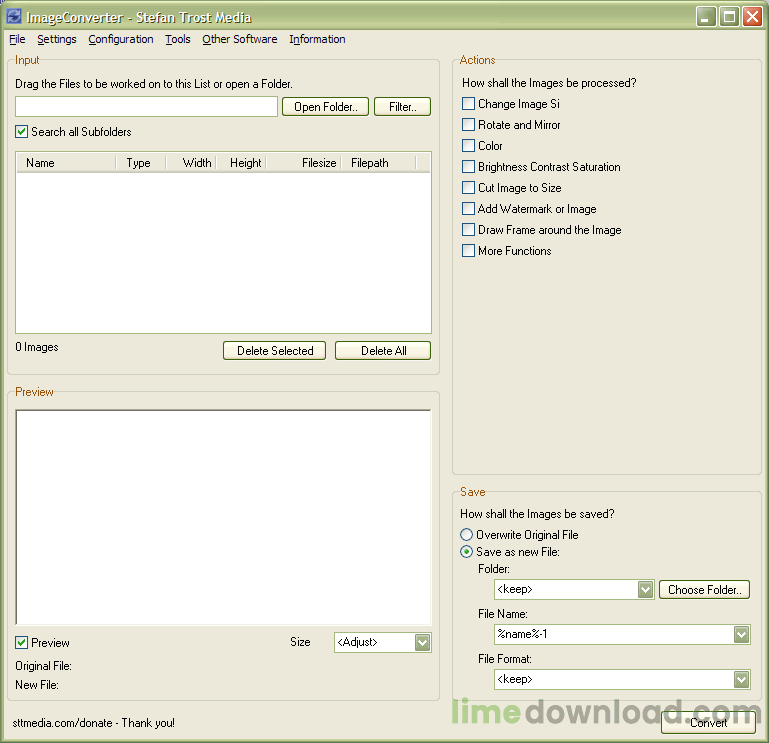
Task: Click the input folder path field
Action: [x=146, y=107]
